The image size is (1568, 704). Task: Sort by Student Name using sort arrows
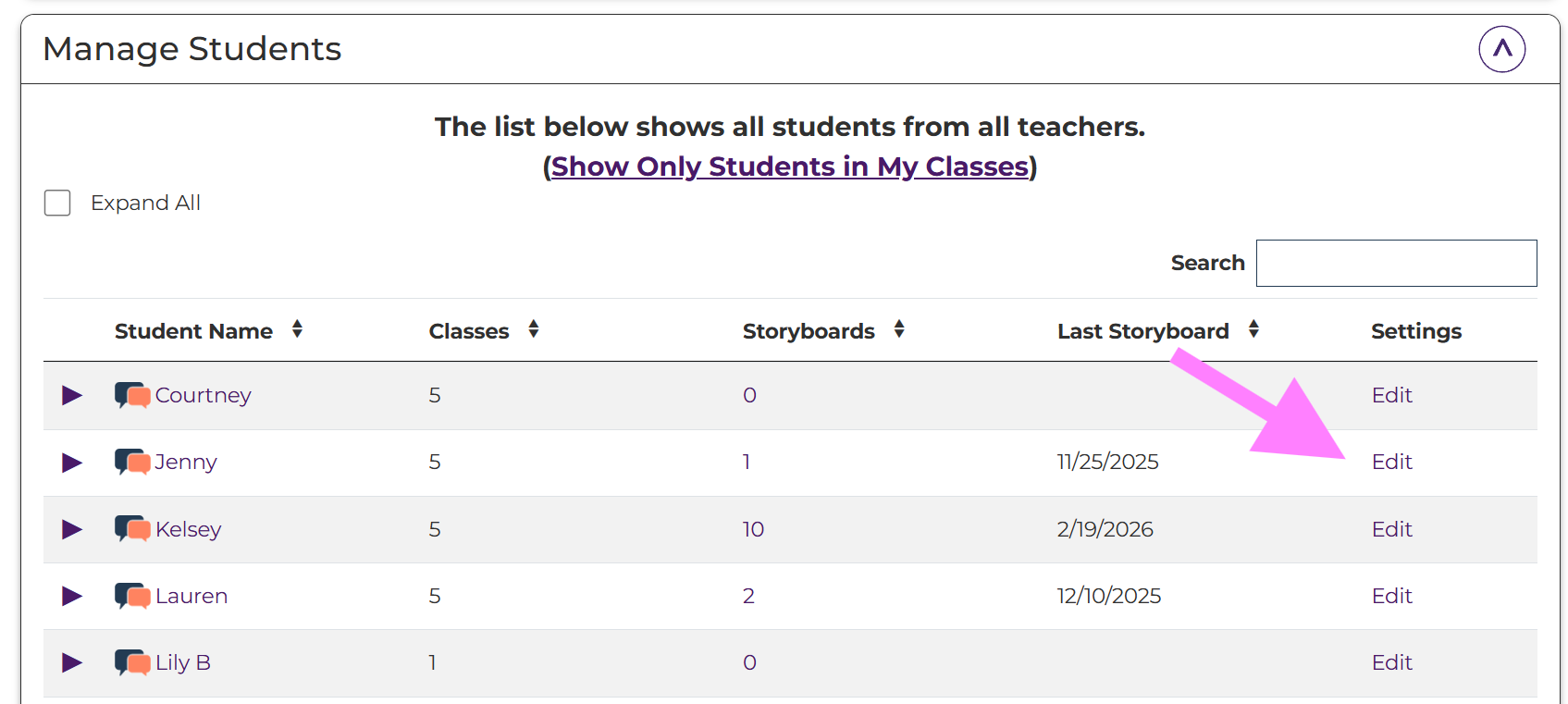pos(297,329)
